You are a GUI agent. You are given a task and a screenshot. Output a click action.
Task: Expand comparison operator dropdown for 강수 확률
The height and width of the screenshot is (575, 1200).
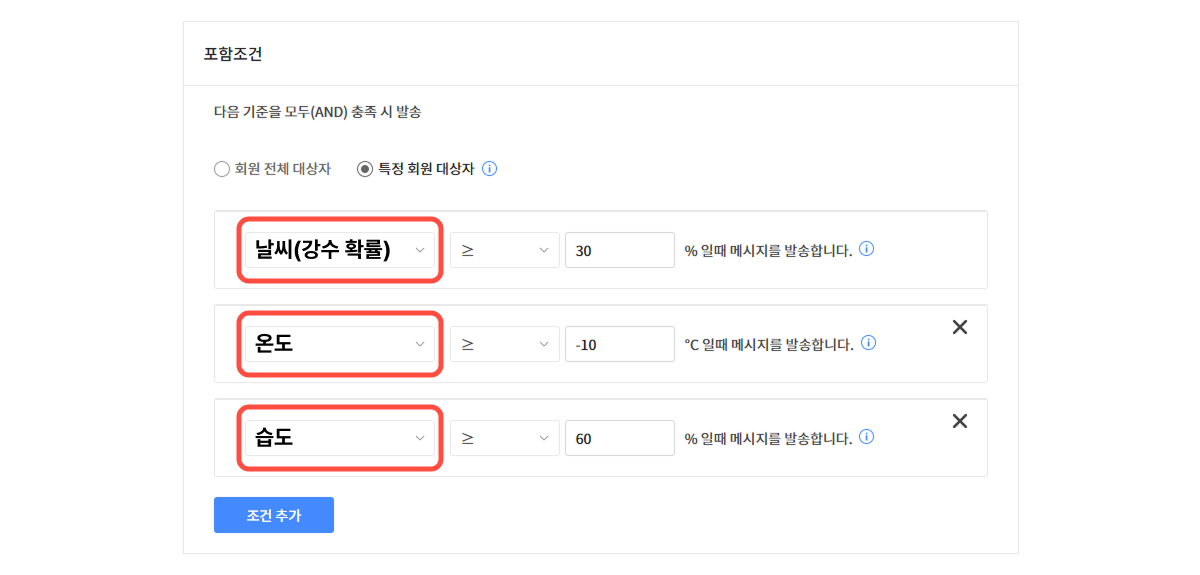tap(504, 250)
